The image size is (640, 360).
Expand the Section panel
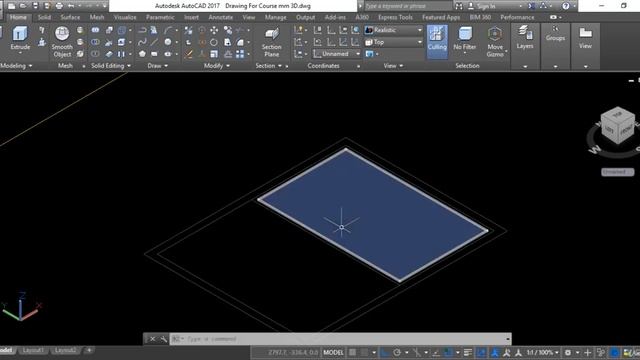pyautogui.click(x=268, y=66)
